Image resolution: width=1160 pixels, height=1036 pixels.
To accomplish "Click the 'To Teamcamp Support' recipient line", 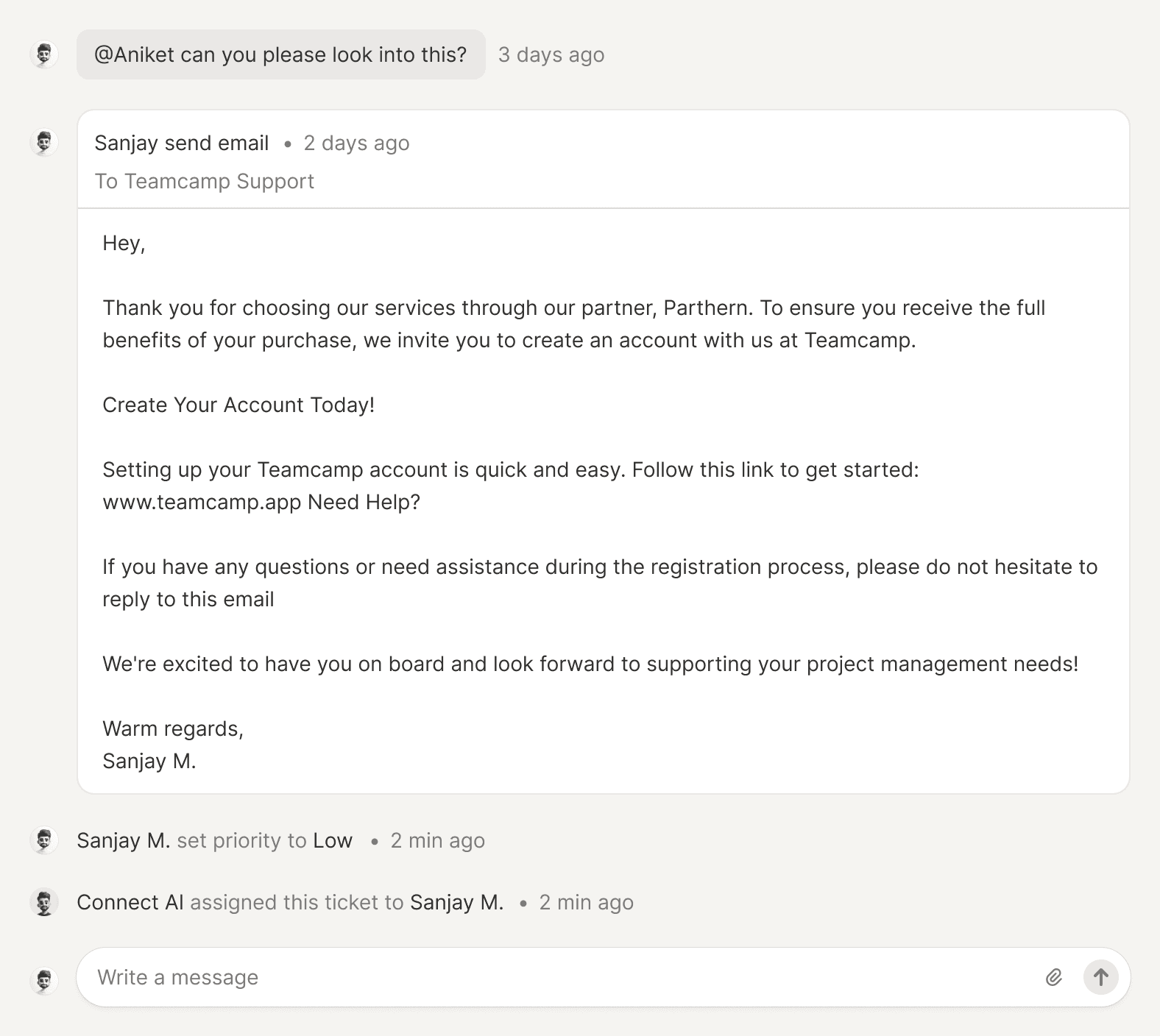I will [x=205, y=181].
